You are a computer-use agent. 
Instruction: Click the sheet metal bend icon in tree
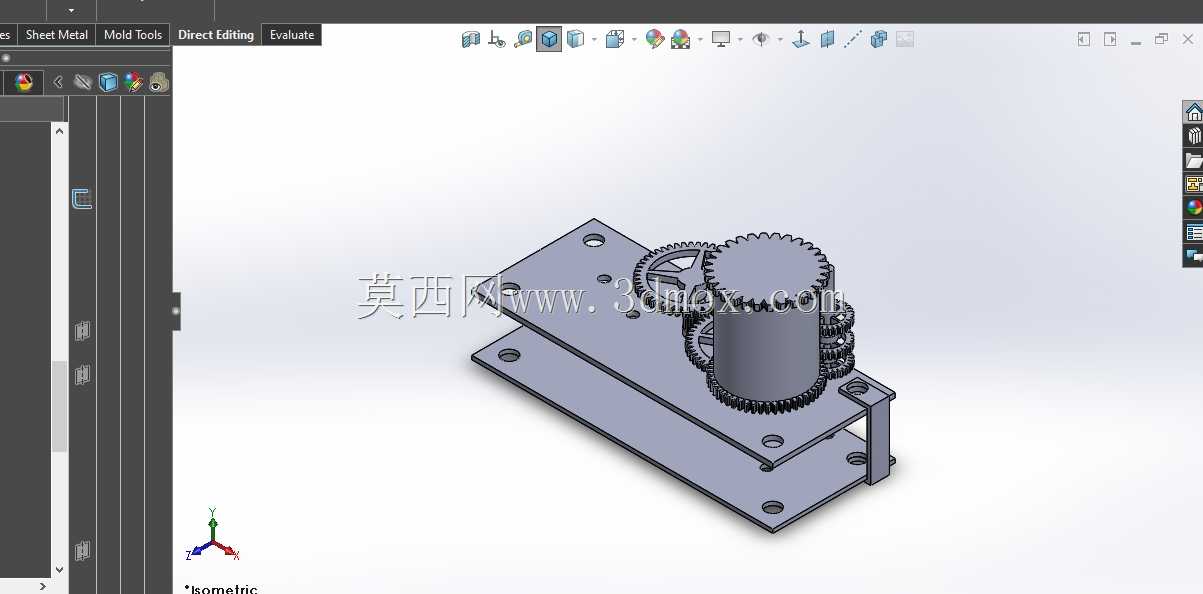pos(83,199)
